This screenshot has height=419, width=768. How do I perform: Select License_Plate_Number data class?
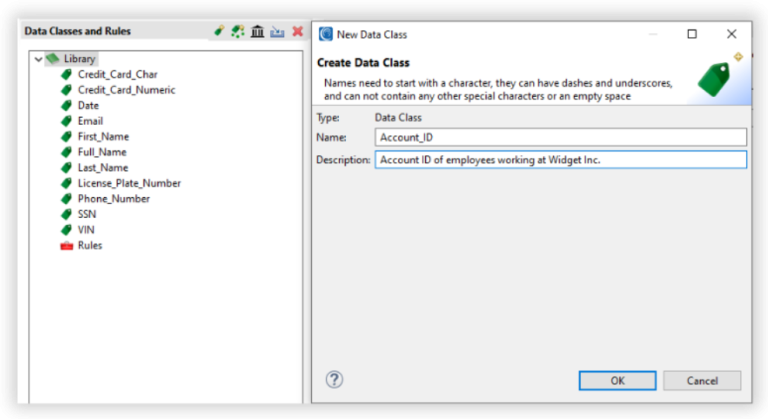[x=129, y=183]
